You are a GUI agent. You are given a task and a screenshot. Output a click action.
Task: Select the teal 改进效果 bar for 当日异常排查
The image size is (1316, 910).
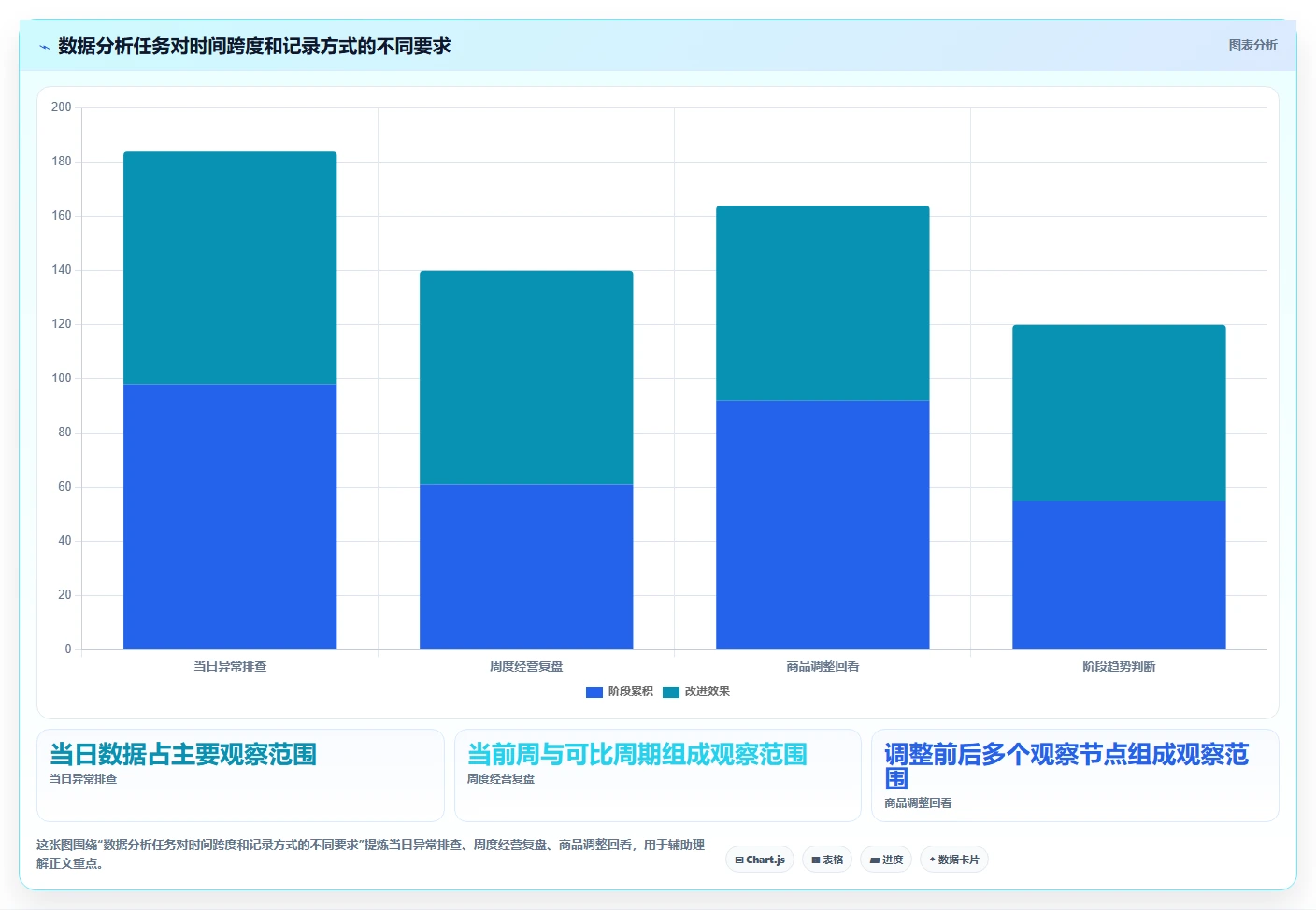tap(230, 268)
